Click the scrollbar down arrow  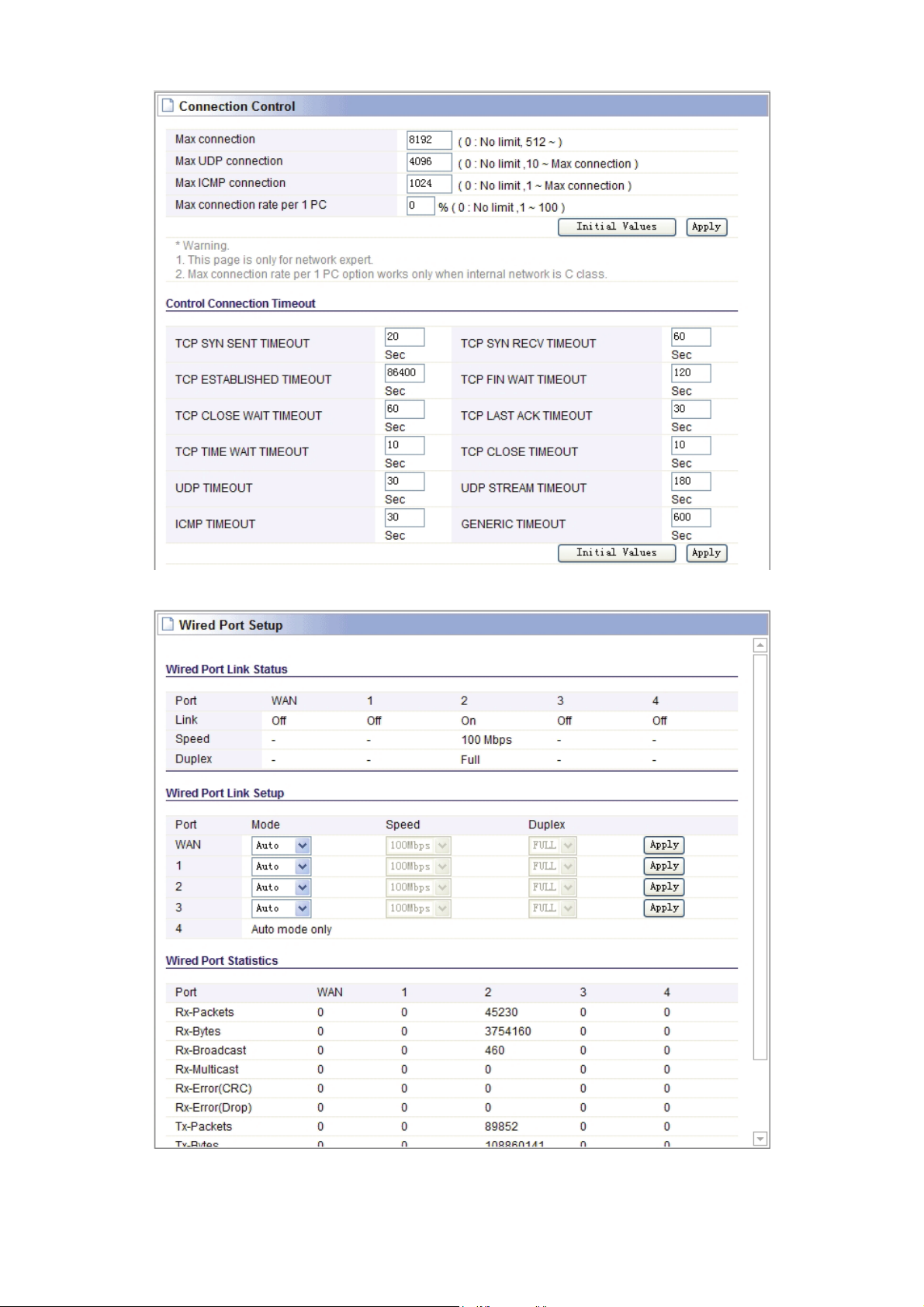[760, 1139]
